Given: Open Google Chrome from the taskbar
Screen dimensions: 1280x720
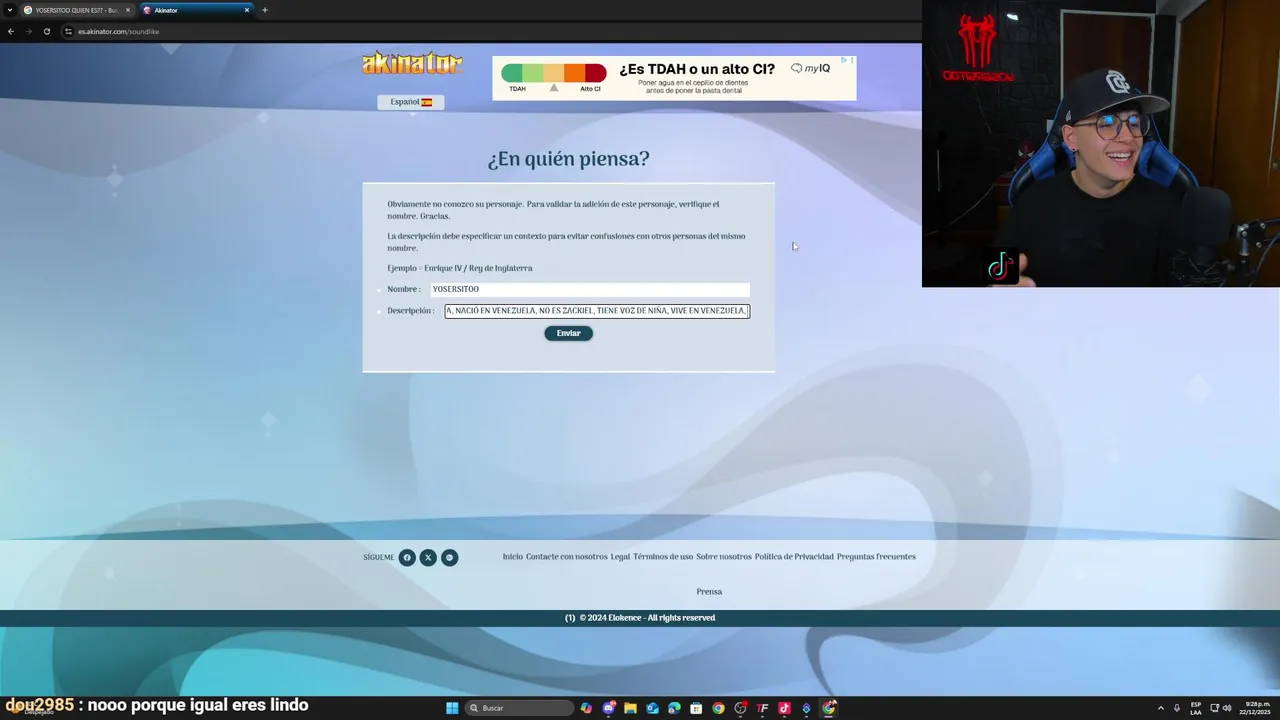Looking at the screenshot, I should point(718,708).
